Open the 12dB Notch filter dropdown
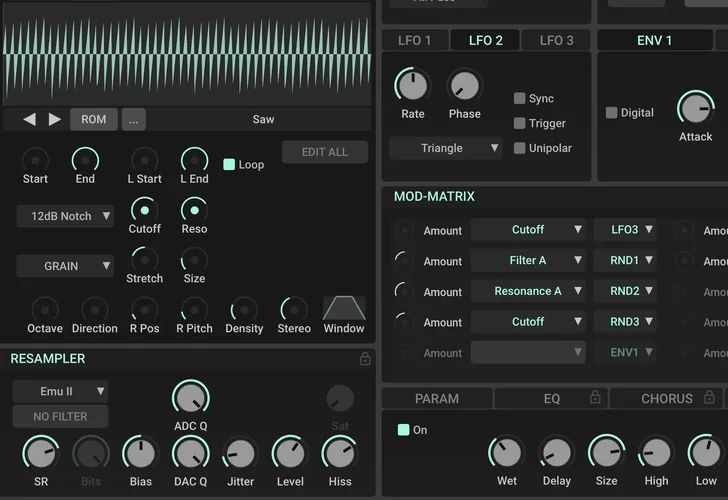The width and height of the screenshot is (728, 500). pos(65,216)
